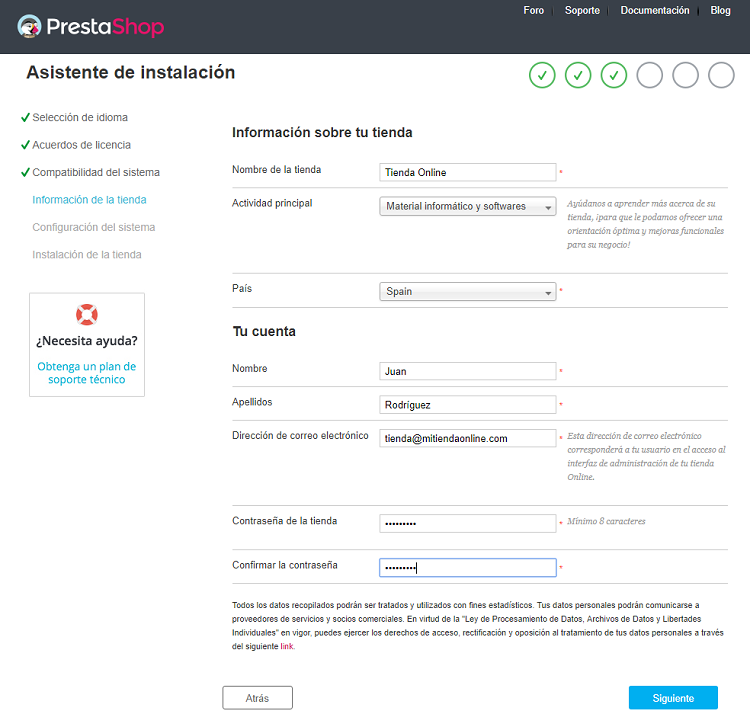
Task: Go to the Soporte page
Action: pos(582,11)
